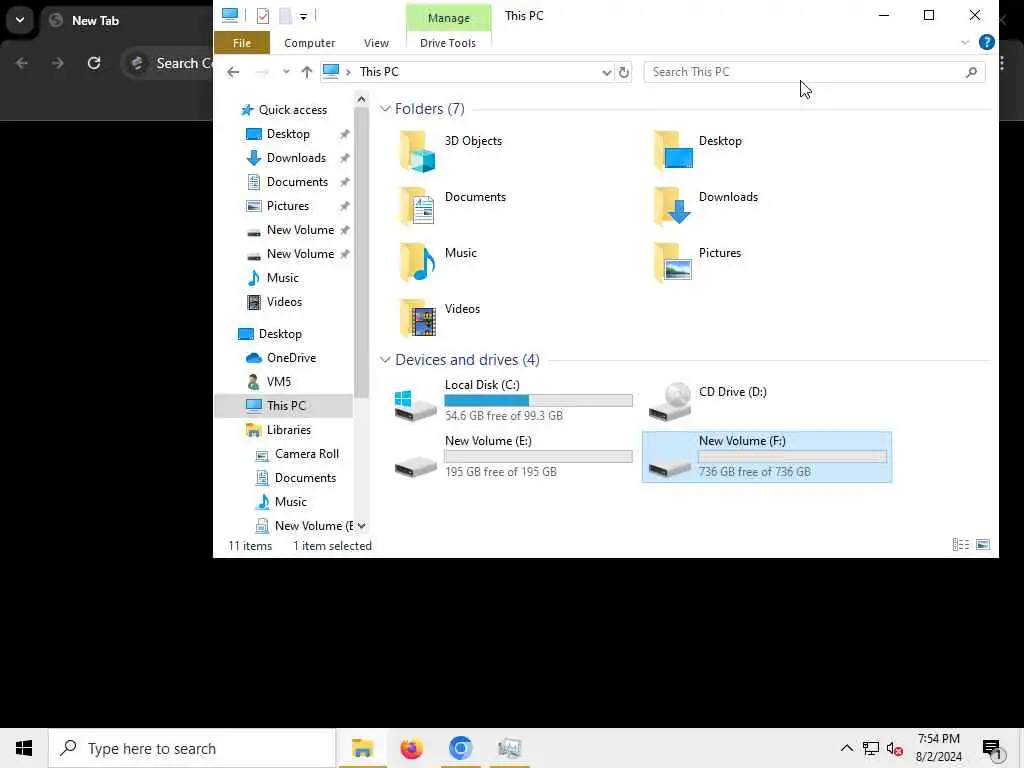Open the 3D Objects folder icon

pyautogui.click(x=417, y=152)
